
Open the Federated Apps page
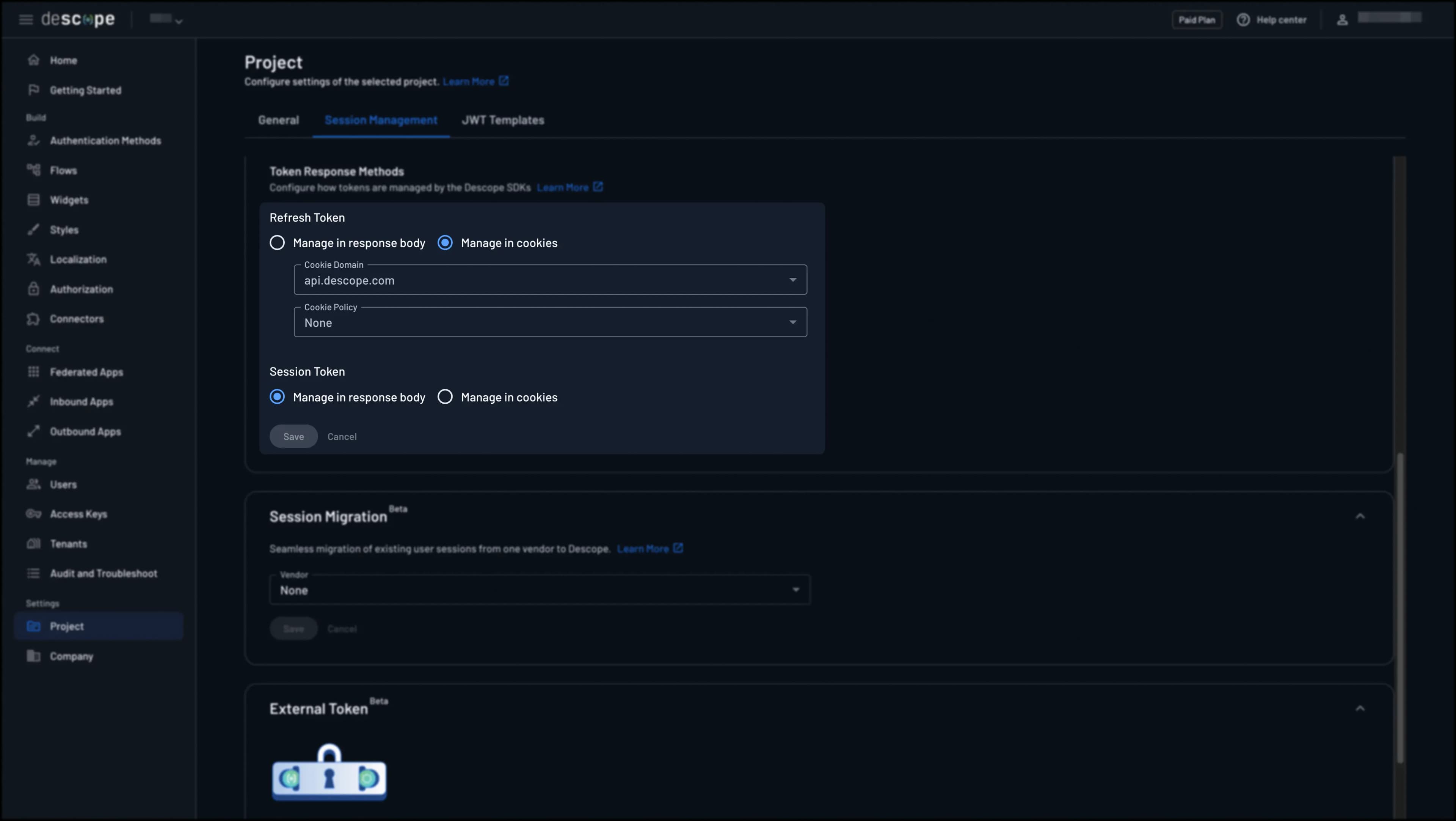tap(86, 372)
